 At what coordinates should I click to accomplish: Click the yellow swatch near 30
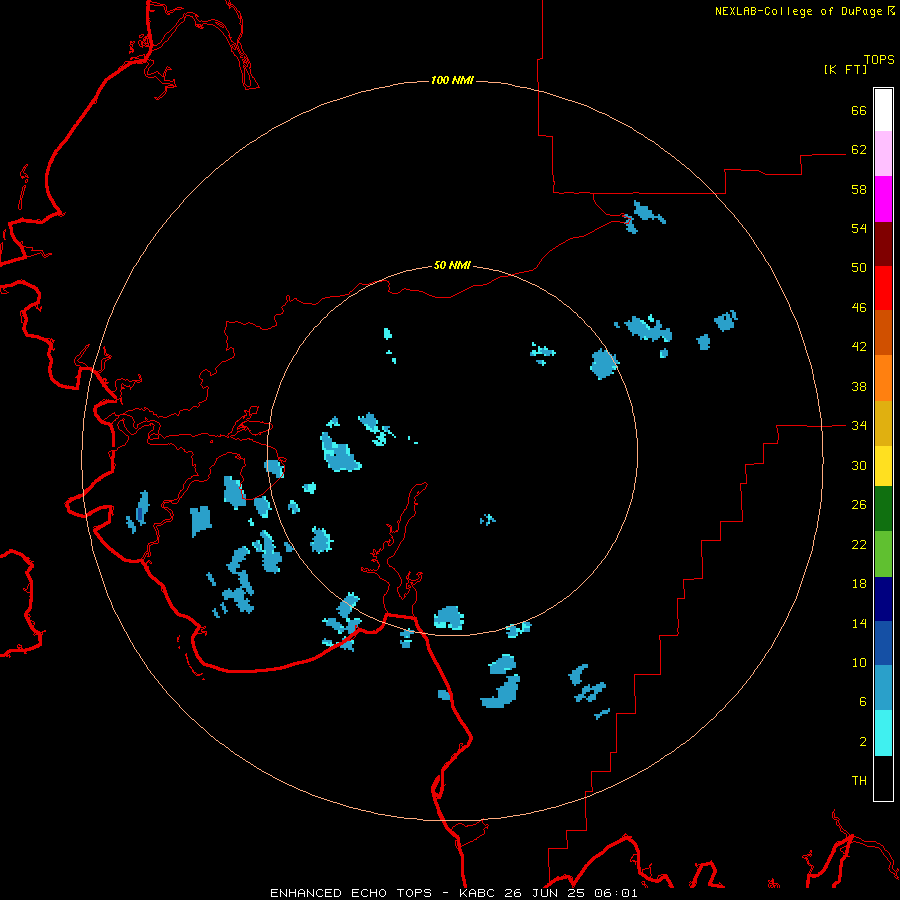point(883,466)
